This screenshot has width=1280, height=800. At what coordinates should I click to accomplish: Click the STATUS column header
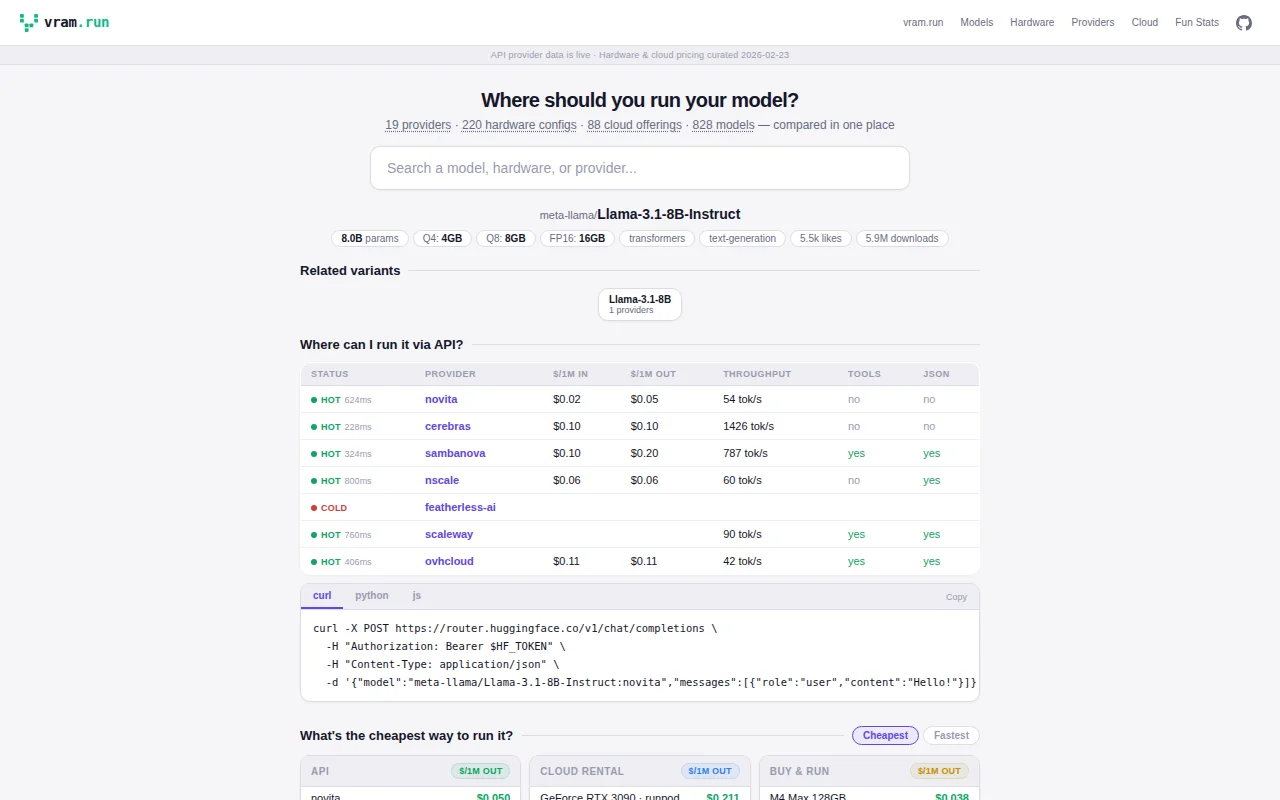point(330,374)
